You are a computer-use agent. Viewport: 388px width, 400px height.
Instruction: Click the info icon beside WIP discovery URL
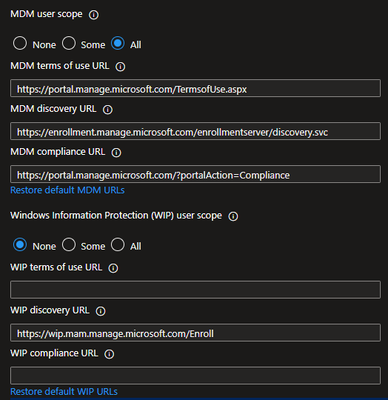point(101,311)
